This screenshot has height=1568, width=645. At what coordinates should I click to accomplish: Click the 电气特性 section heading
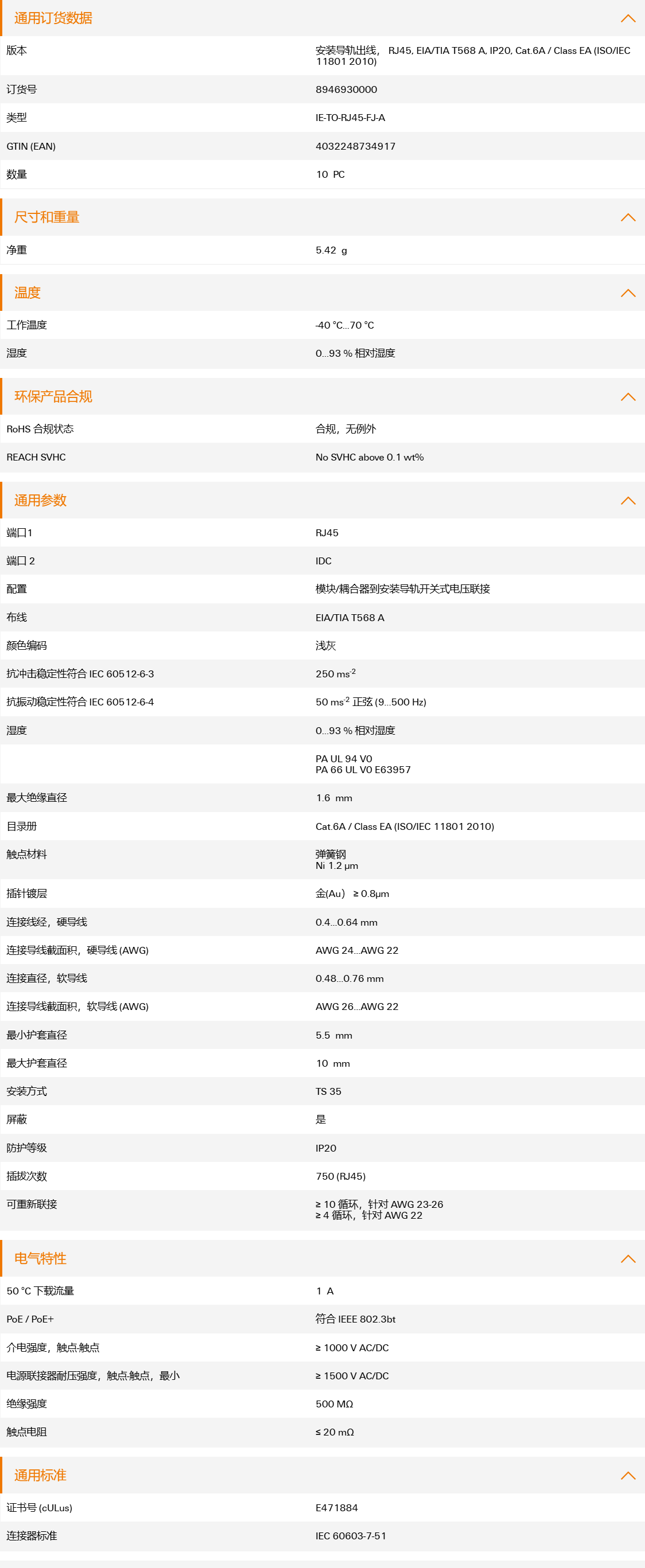pos(40,1259)
